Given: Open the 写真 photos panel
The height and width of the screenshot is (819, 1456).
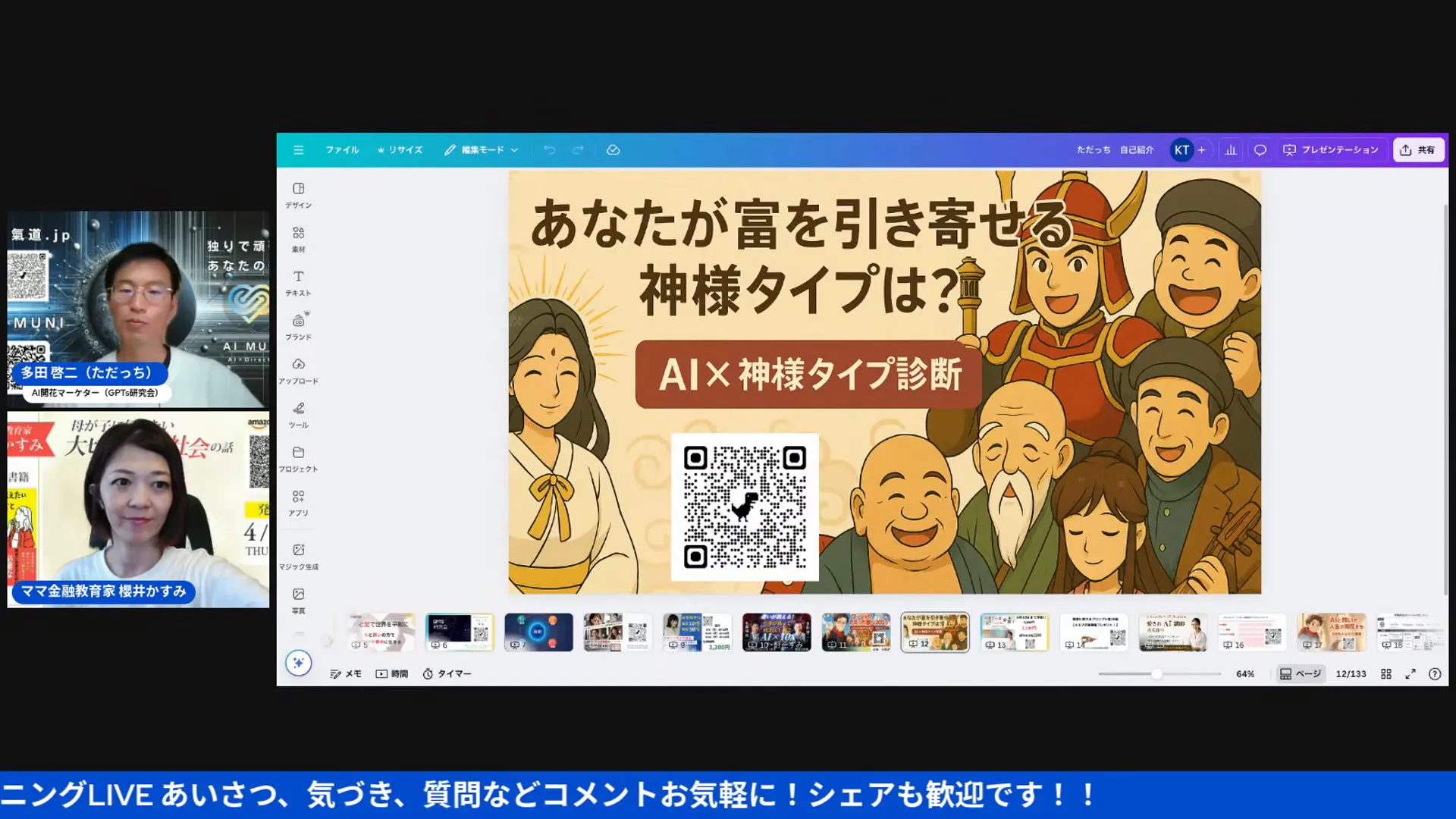Looking at the screenshot, I should tap(298, 601).
